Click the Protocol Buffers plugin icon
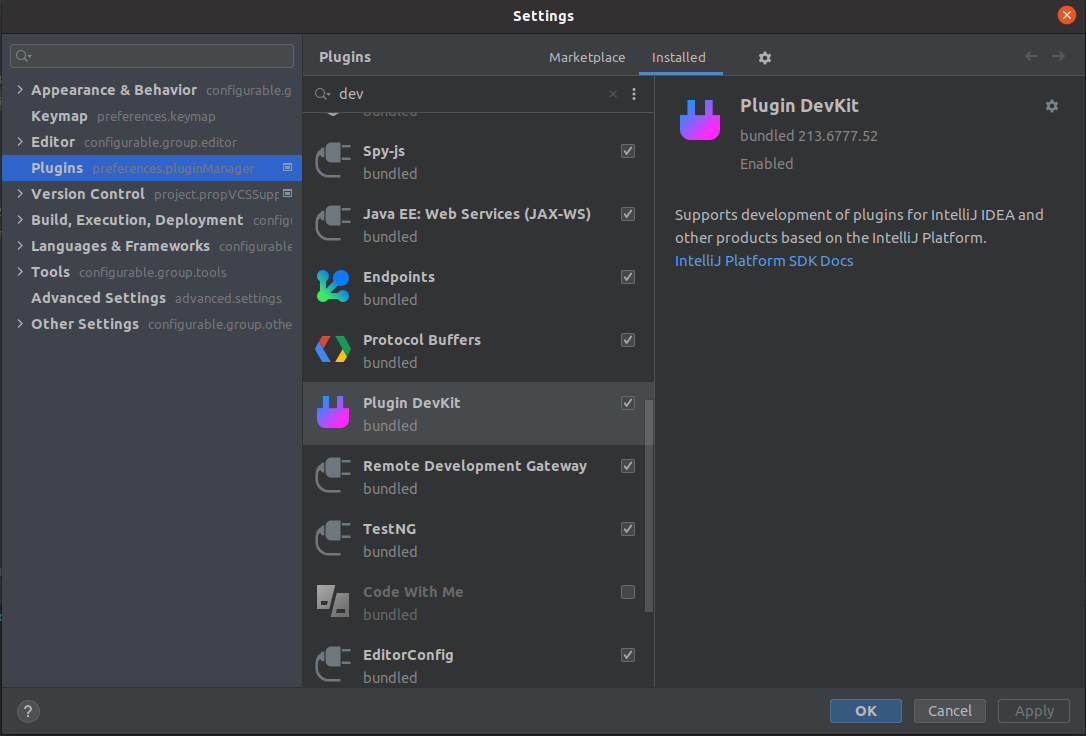 (333, 350)
